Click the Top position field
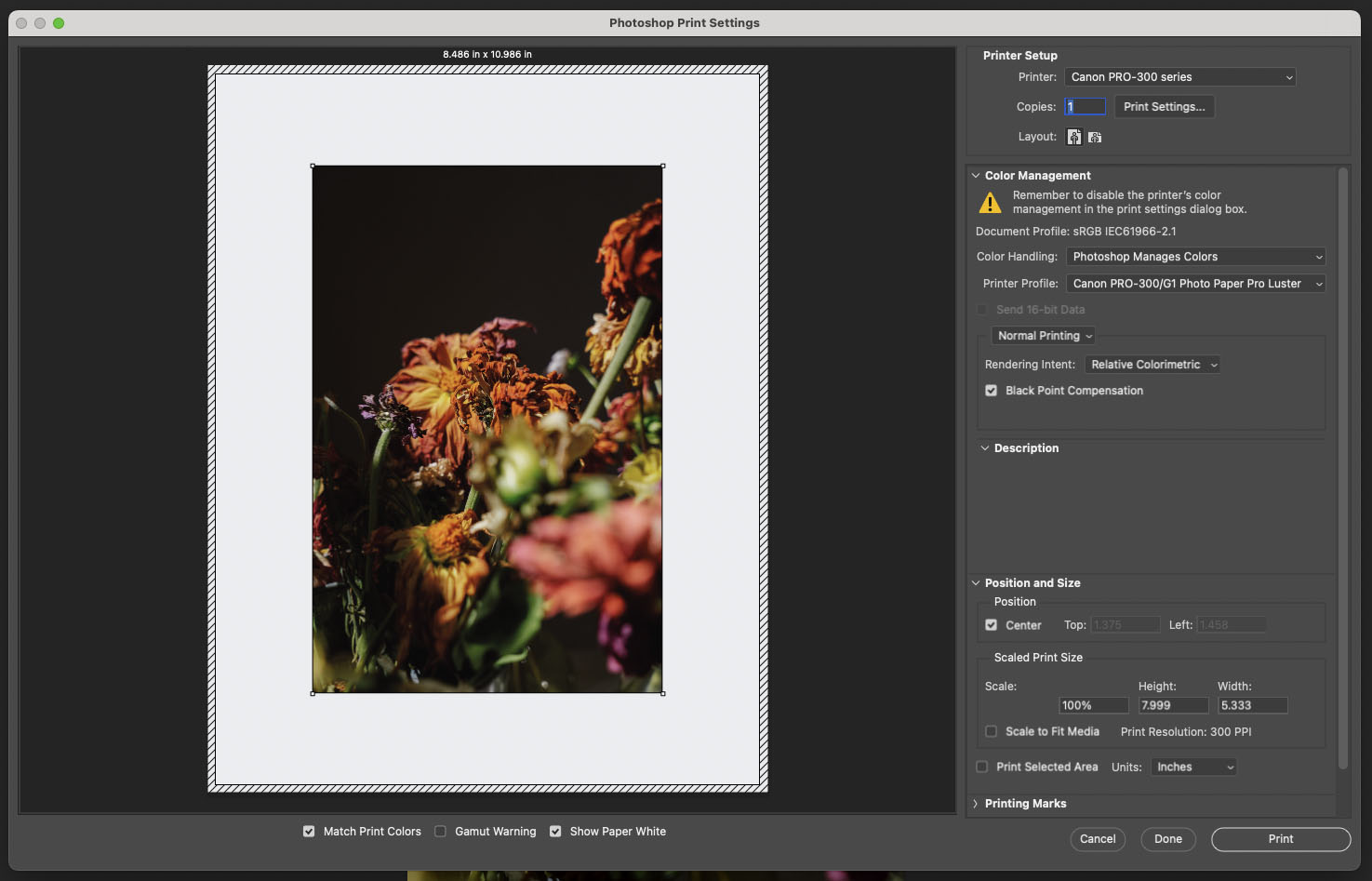Viewport: 1372px width, 881px height. click(1126, 625)
